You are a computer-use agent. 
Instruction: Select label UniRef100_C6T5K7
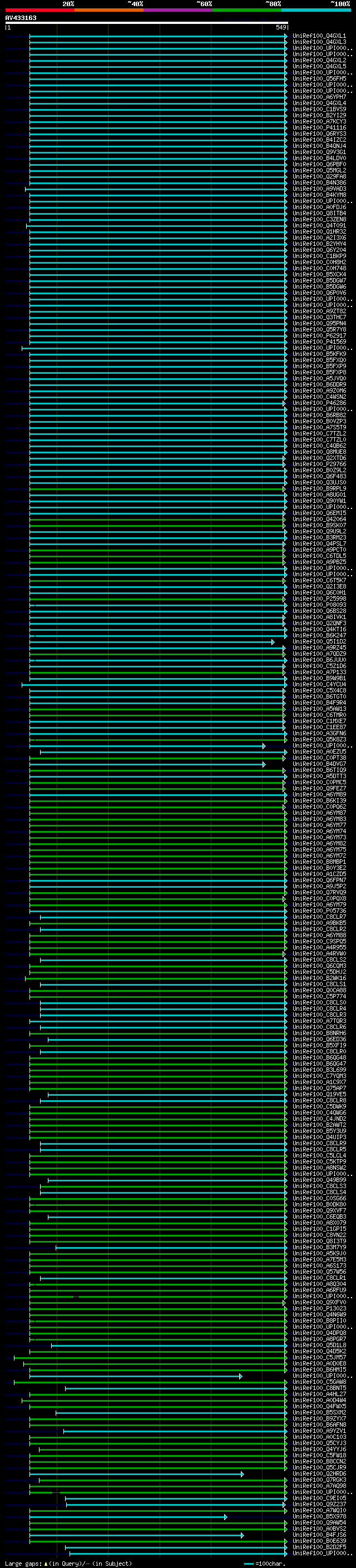319,581
